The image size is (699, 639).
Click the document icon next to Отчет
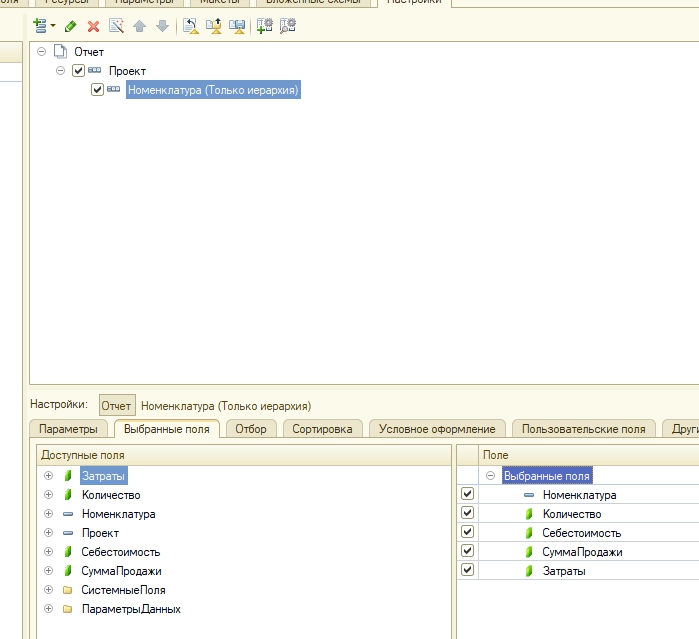60,51
